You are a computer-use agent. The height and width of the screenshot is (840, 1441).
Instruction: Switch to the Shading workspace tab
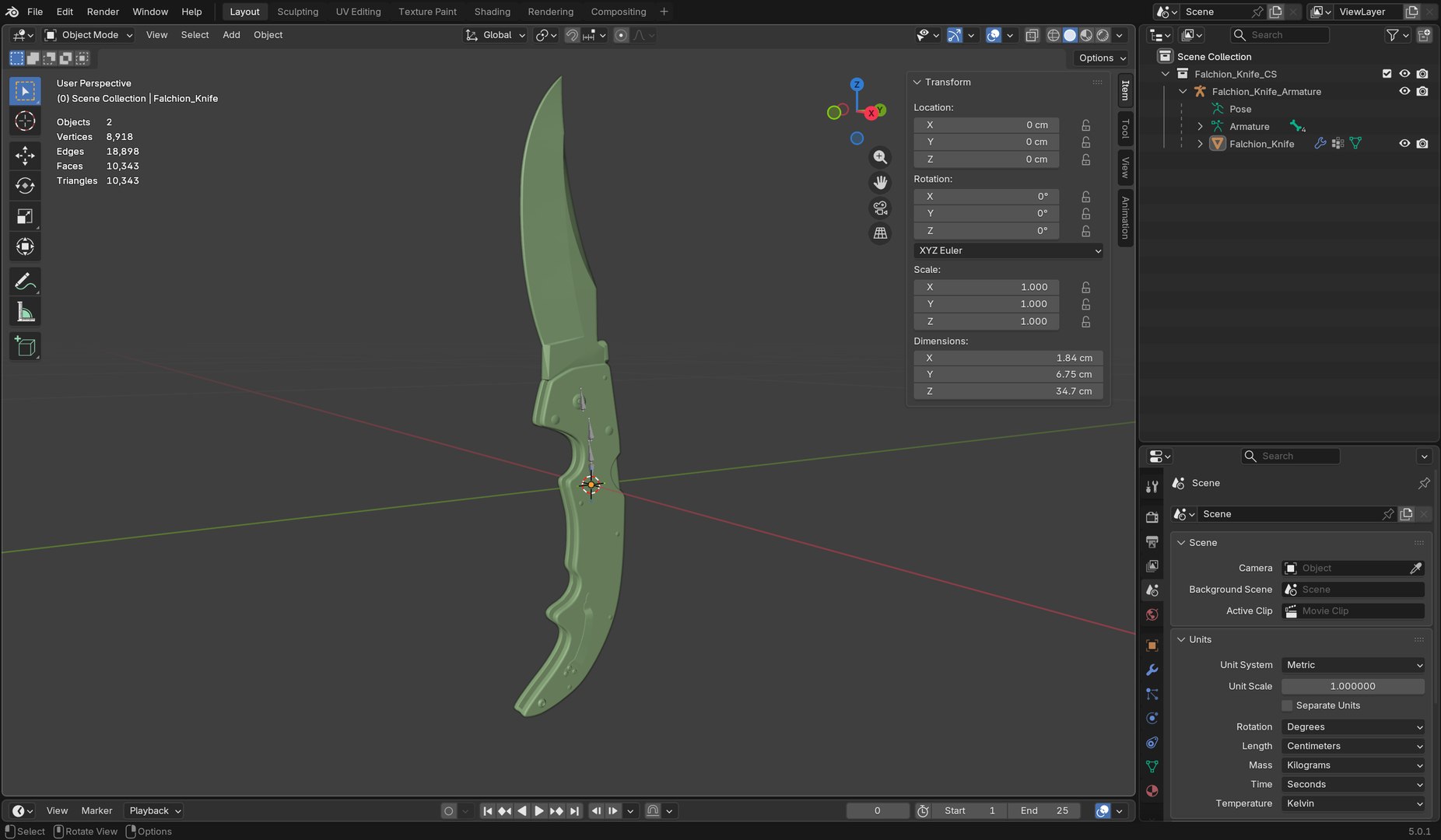click(492, 12)
